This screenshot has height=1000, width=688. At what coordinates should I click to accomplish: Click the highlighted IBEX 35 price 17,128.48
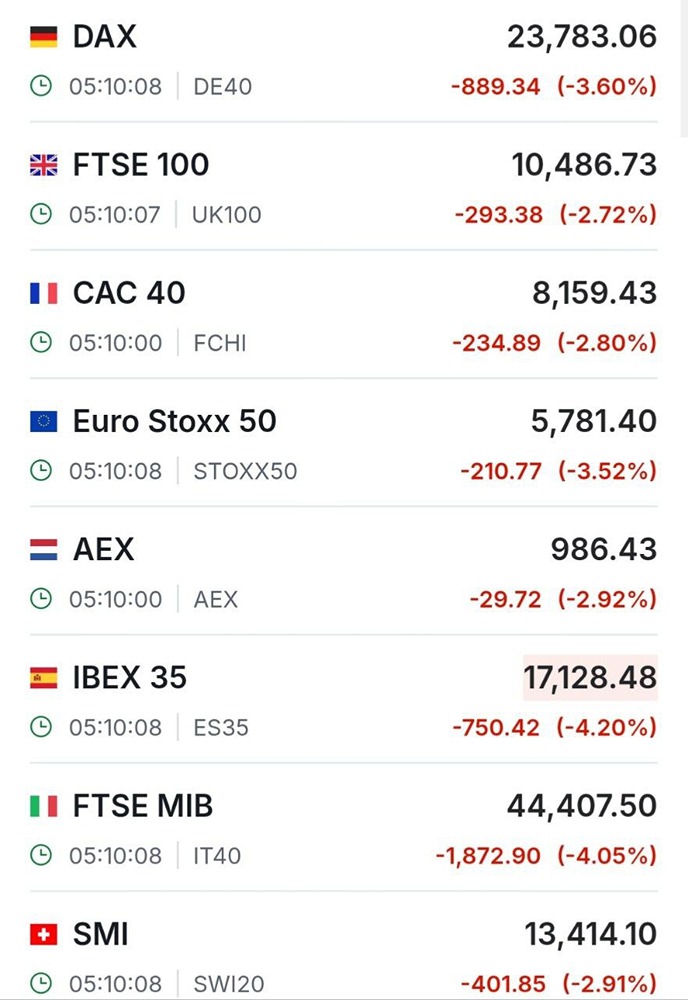590,678
